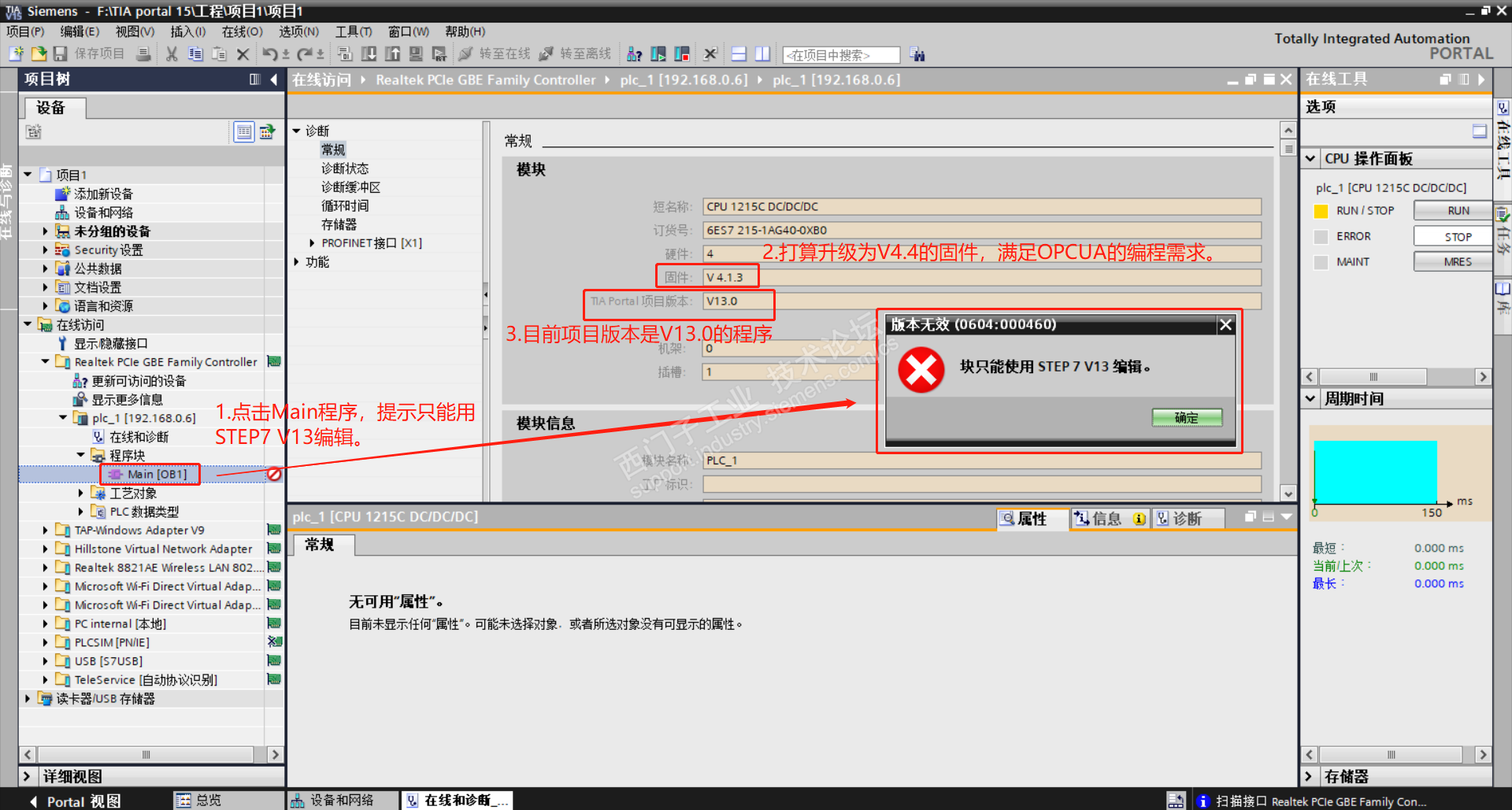Expand the Security 设置 node
This screenshot has width=1512, height=810.
tap(46, 250)
